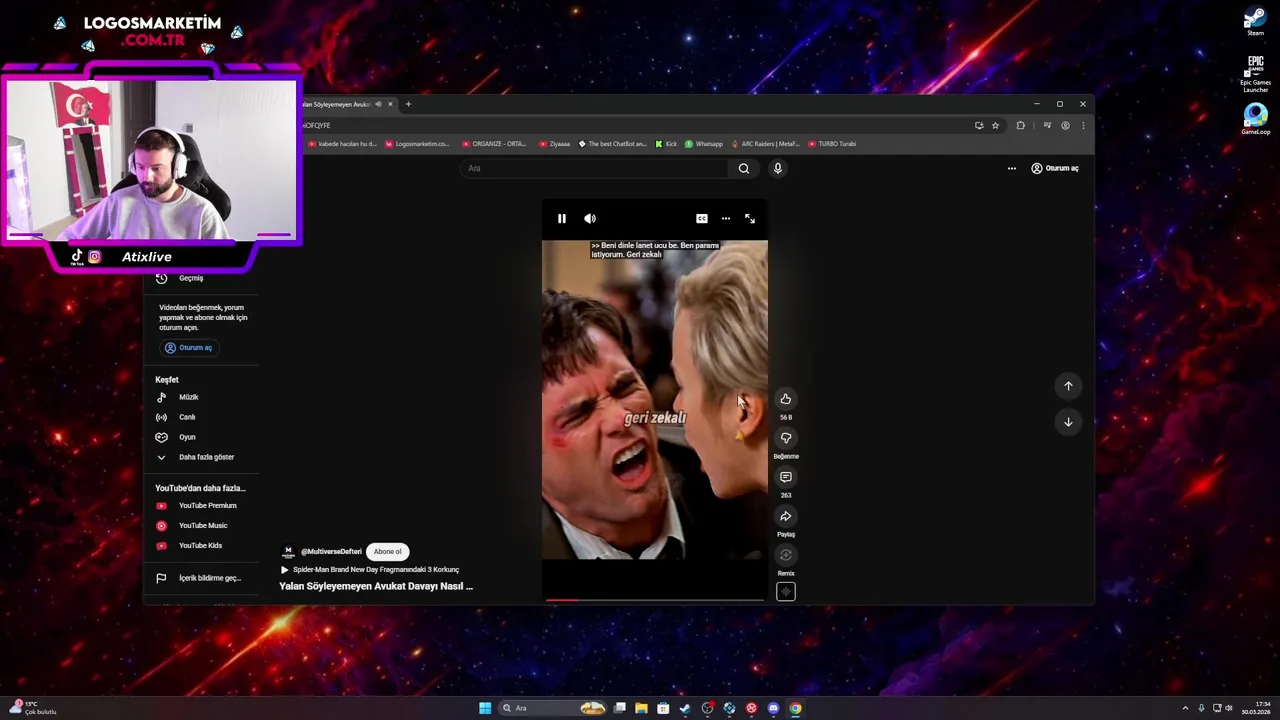Mute the tab via speaker icon

point(378,104)
